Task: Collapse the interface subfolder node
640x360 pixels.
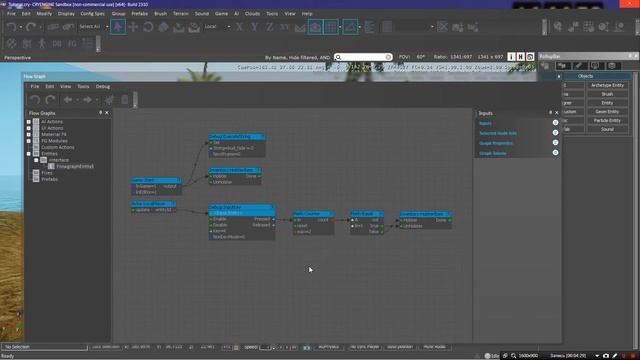Action: click(36, 160)
